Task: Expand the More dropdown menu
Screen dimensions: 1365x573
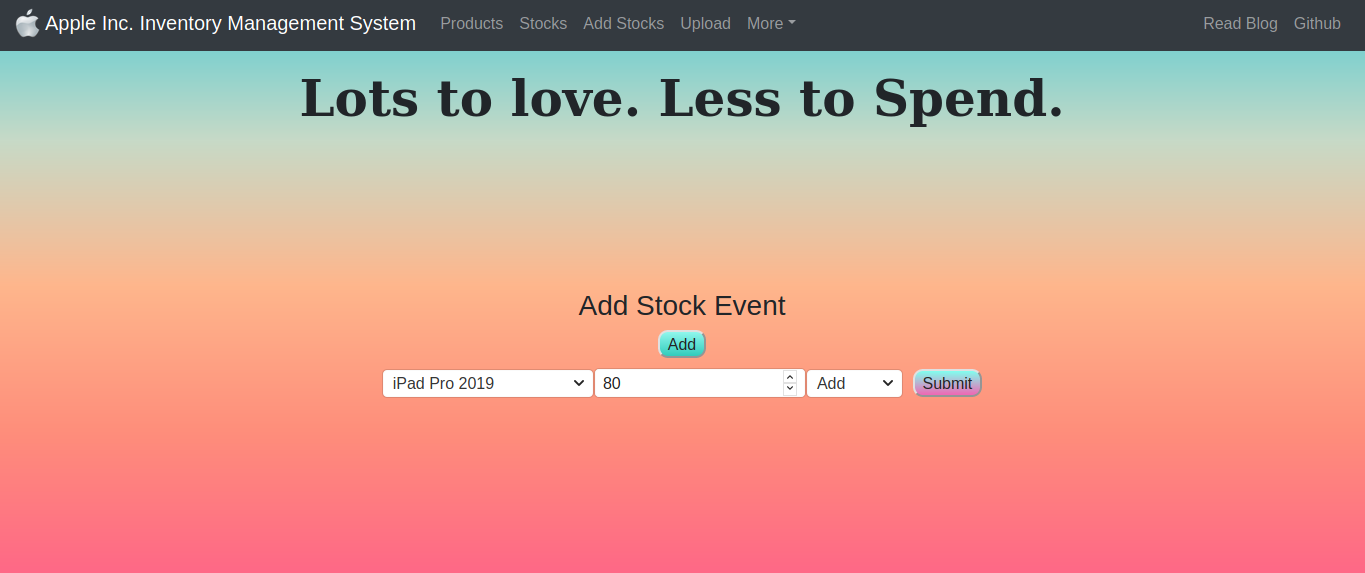Action: (x=771, y=23)
